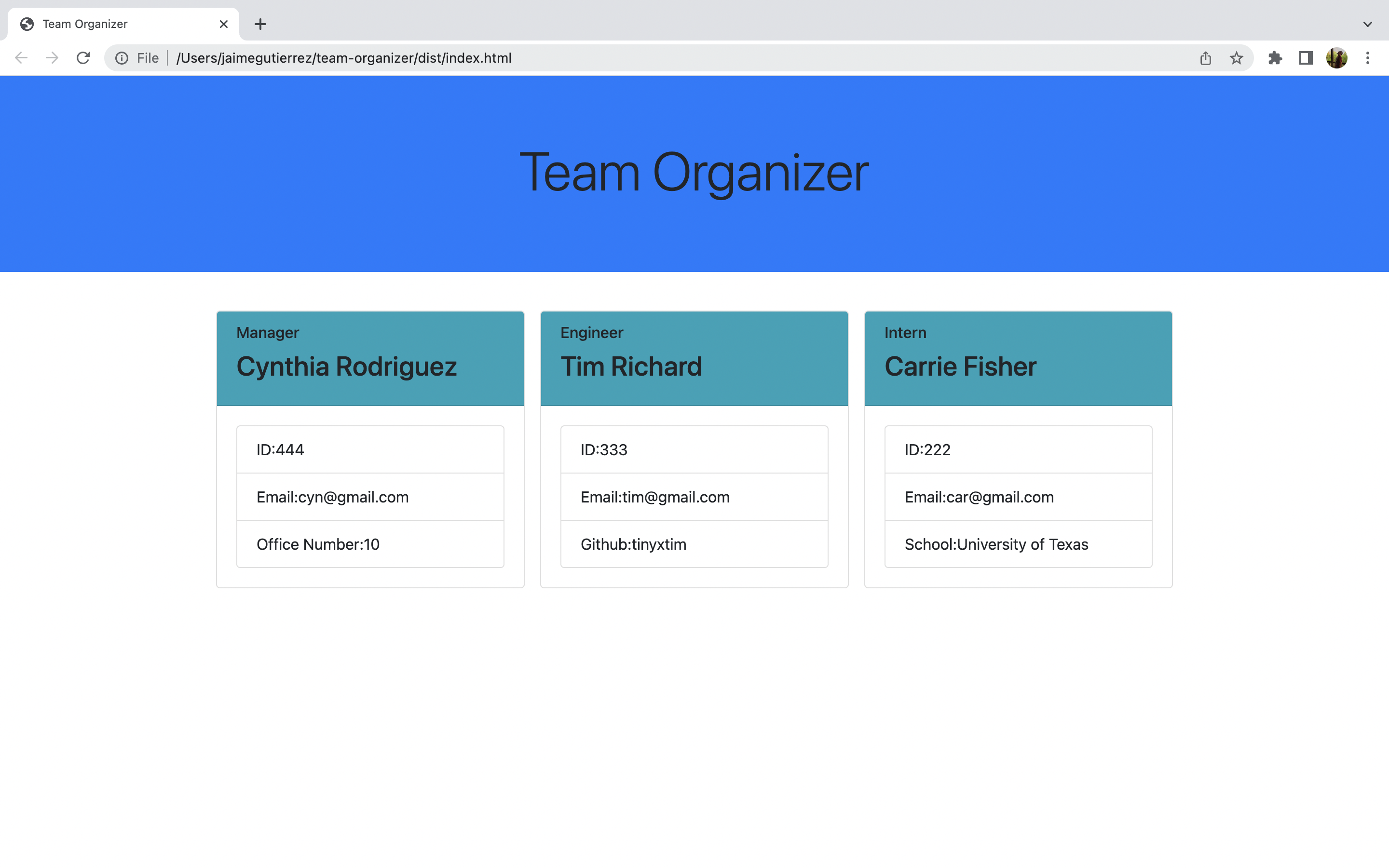Screen dimensions: 1389x868
Task: Share this page via share icon
Action: point(1205,58)
